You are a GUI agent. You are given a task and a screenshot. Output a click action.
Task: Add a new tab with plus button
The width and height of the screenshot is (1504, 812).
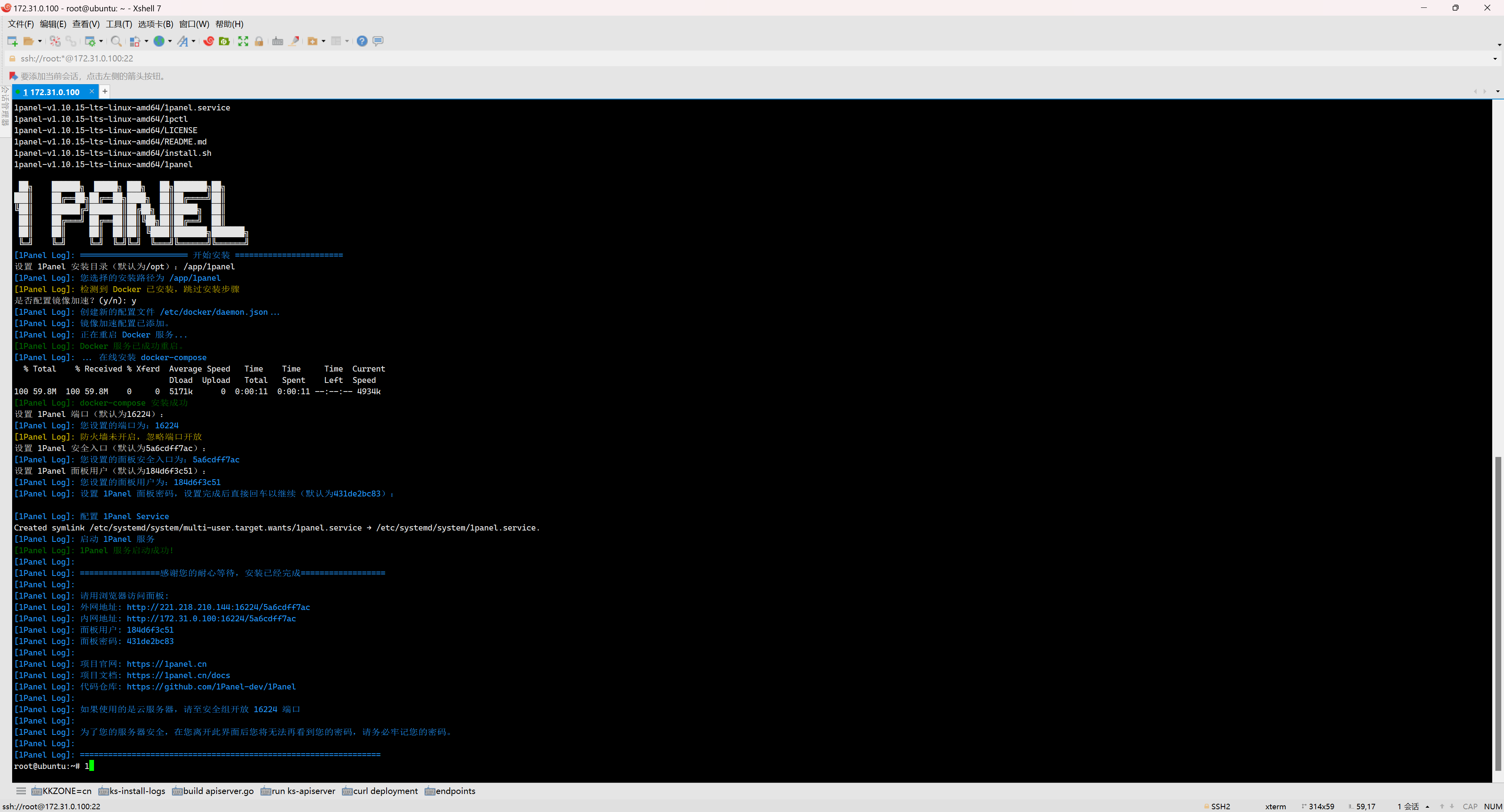coord(105,91)
